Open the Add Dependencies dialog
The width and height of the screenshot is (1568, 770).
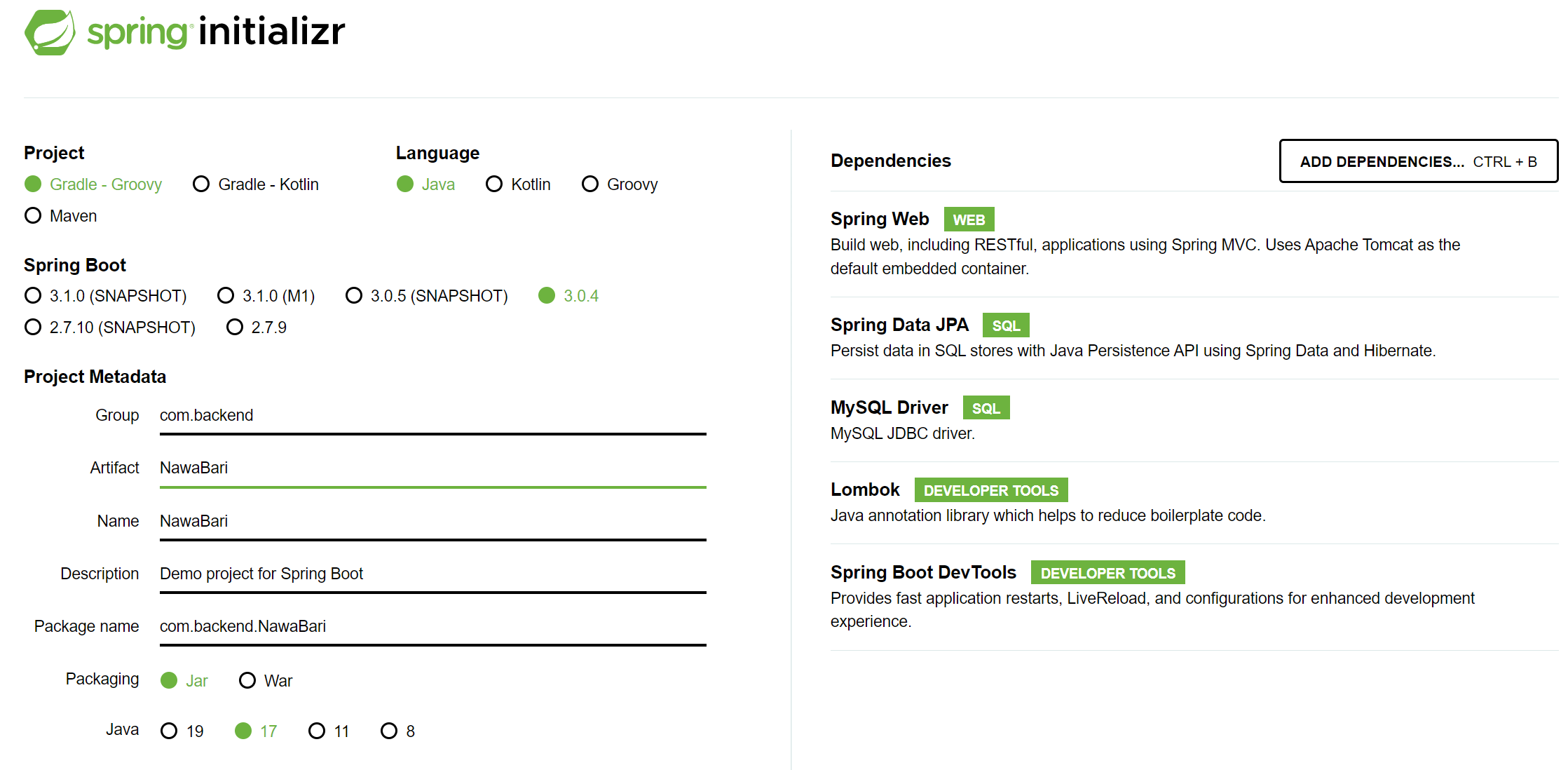[1418, 161]
